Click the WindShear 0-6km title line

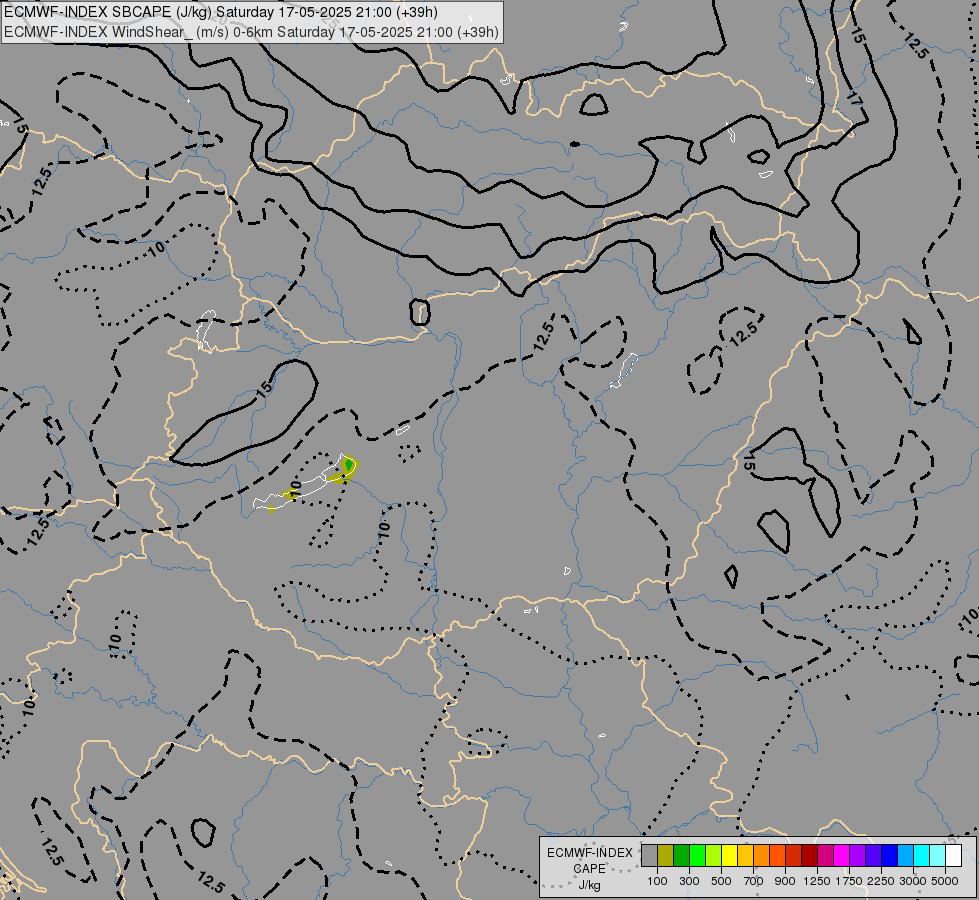(x=252, y=32)
